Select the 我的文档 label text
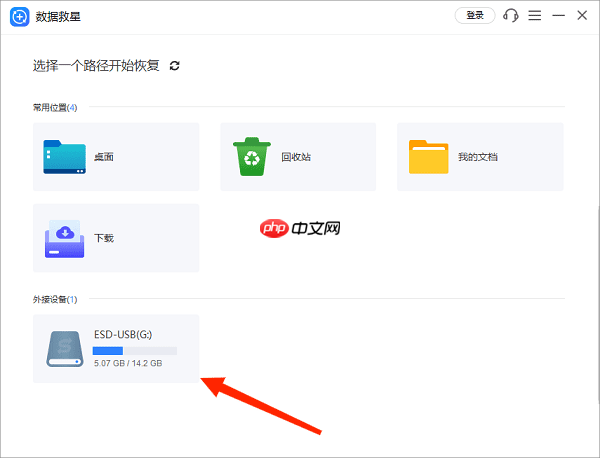Viewport: 600px width, 458px height. tap(478, 157)
